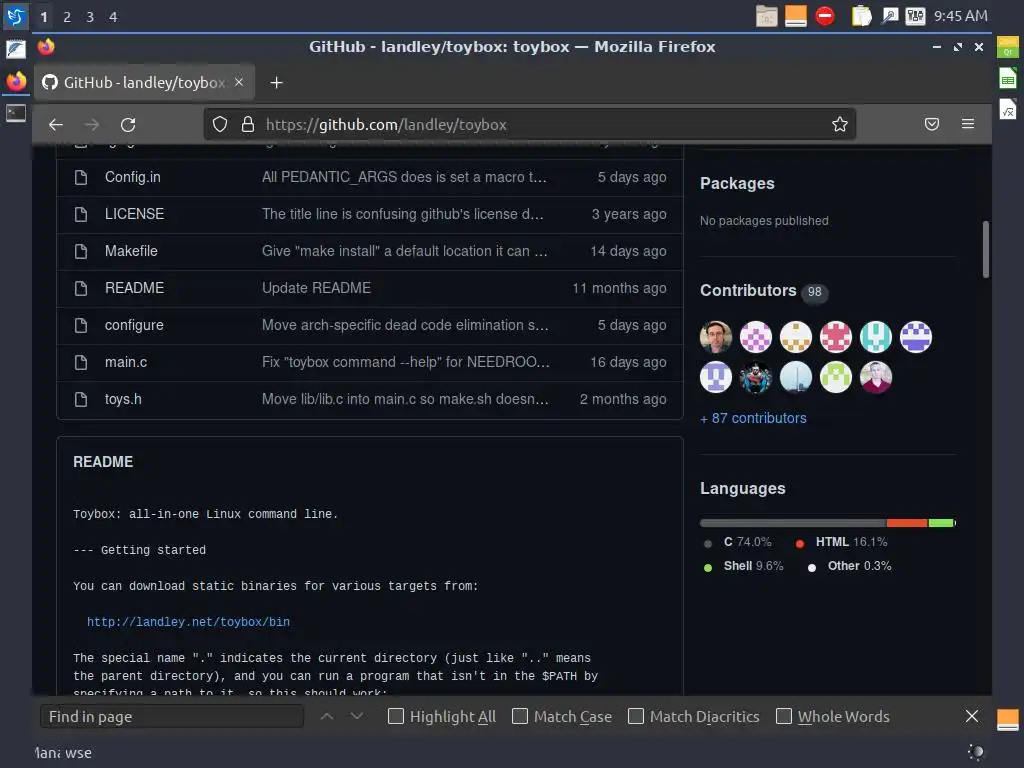Image resolution: width=1024 pixels, height=768 pixels.
Task: Click the address bar URL field
Action: pyautogui.click(x=529, y=124)
